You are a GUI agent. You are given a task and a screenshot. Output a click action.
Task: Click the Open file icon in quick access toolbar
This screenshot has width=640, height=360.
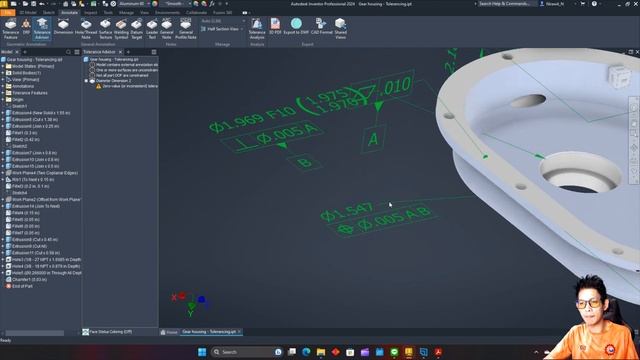click(25, 4)
